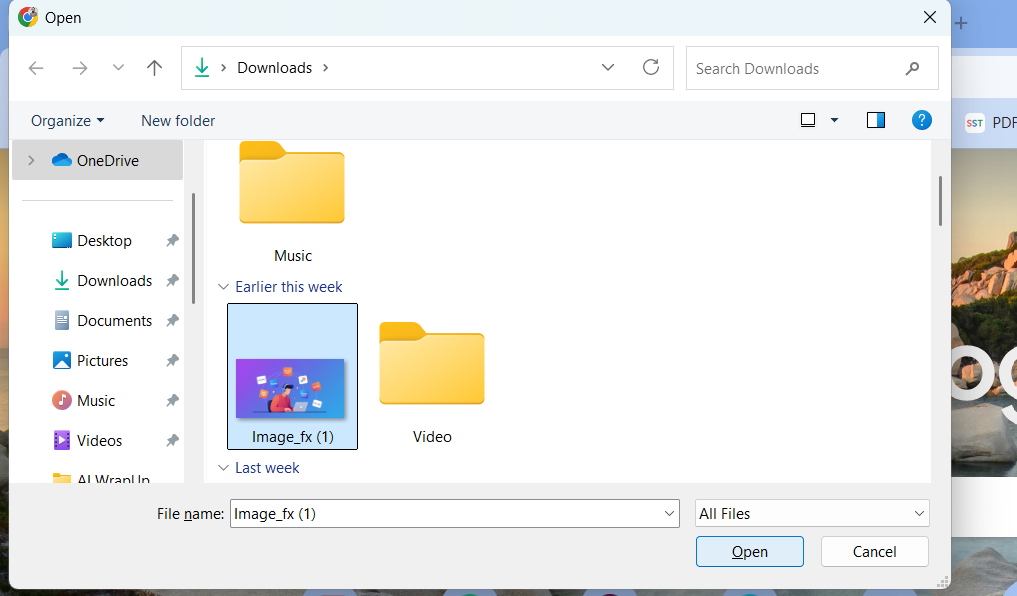The width and height of the screenshot is (1017, 596).
Task: Open the address bar history dropdown
Action: [x=608, y=67]
